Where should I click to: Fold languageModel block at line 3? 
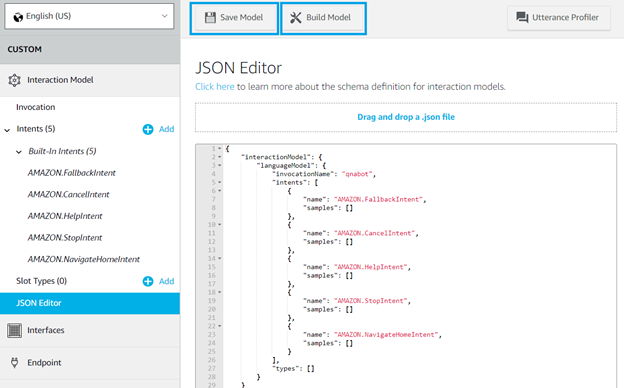[219, 165]
